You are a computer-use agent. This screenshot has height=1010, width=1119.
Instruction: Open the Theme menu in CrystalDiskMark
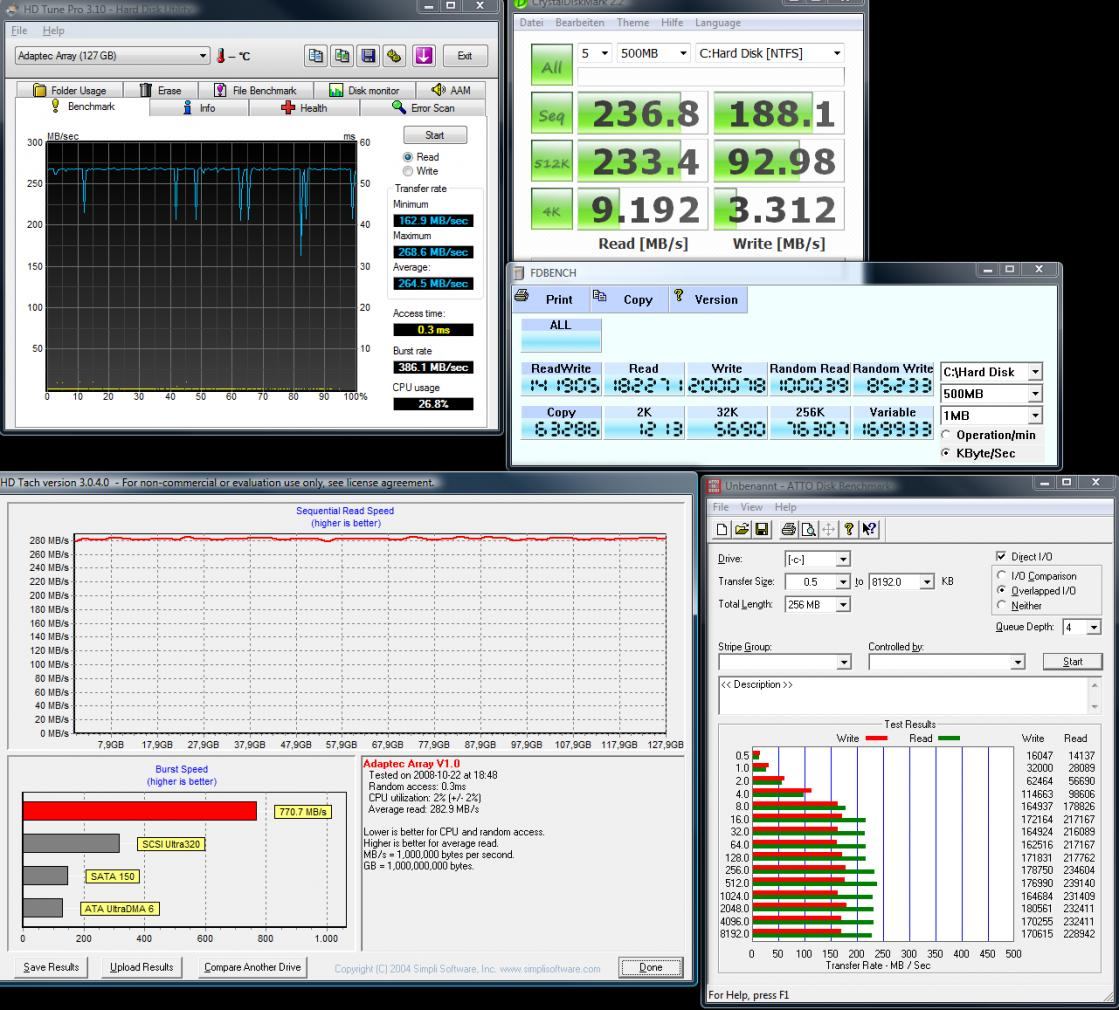[x=633, y=23]
